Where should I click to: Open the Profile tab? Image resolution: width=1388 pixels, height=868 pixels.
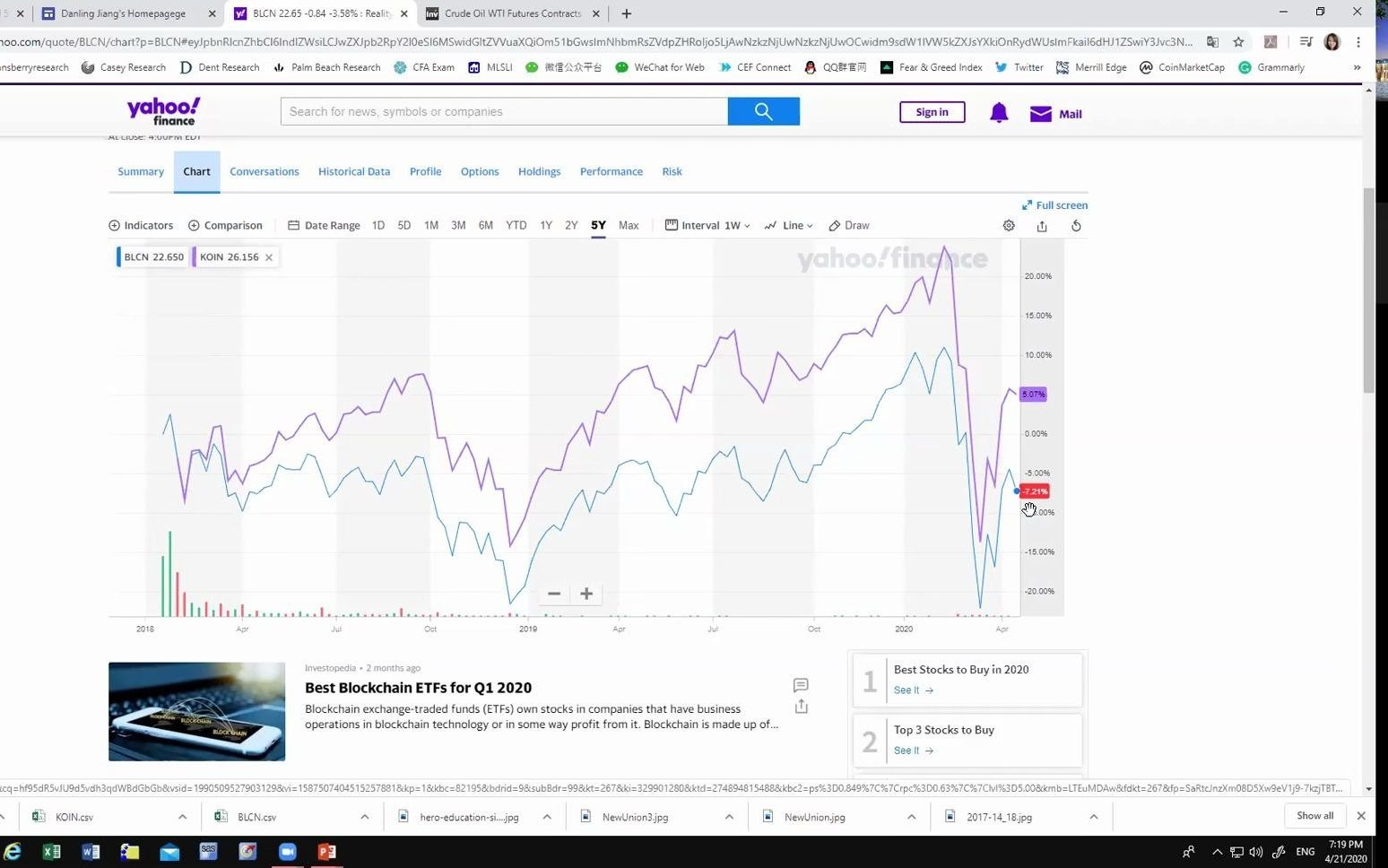coord(426,171)
